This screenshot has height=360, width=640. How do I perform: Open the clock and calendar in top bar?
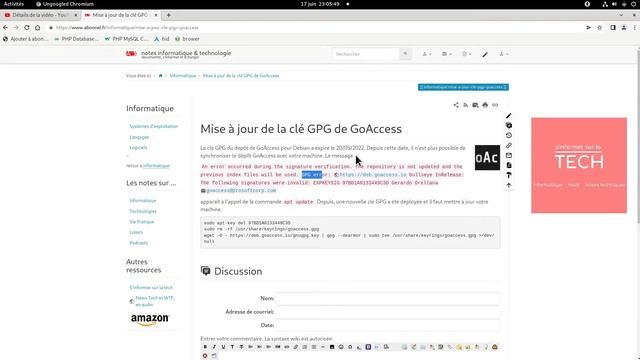tap(320, 4)
